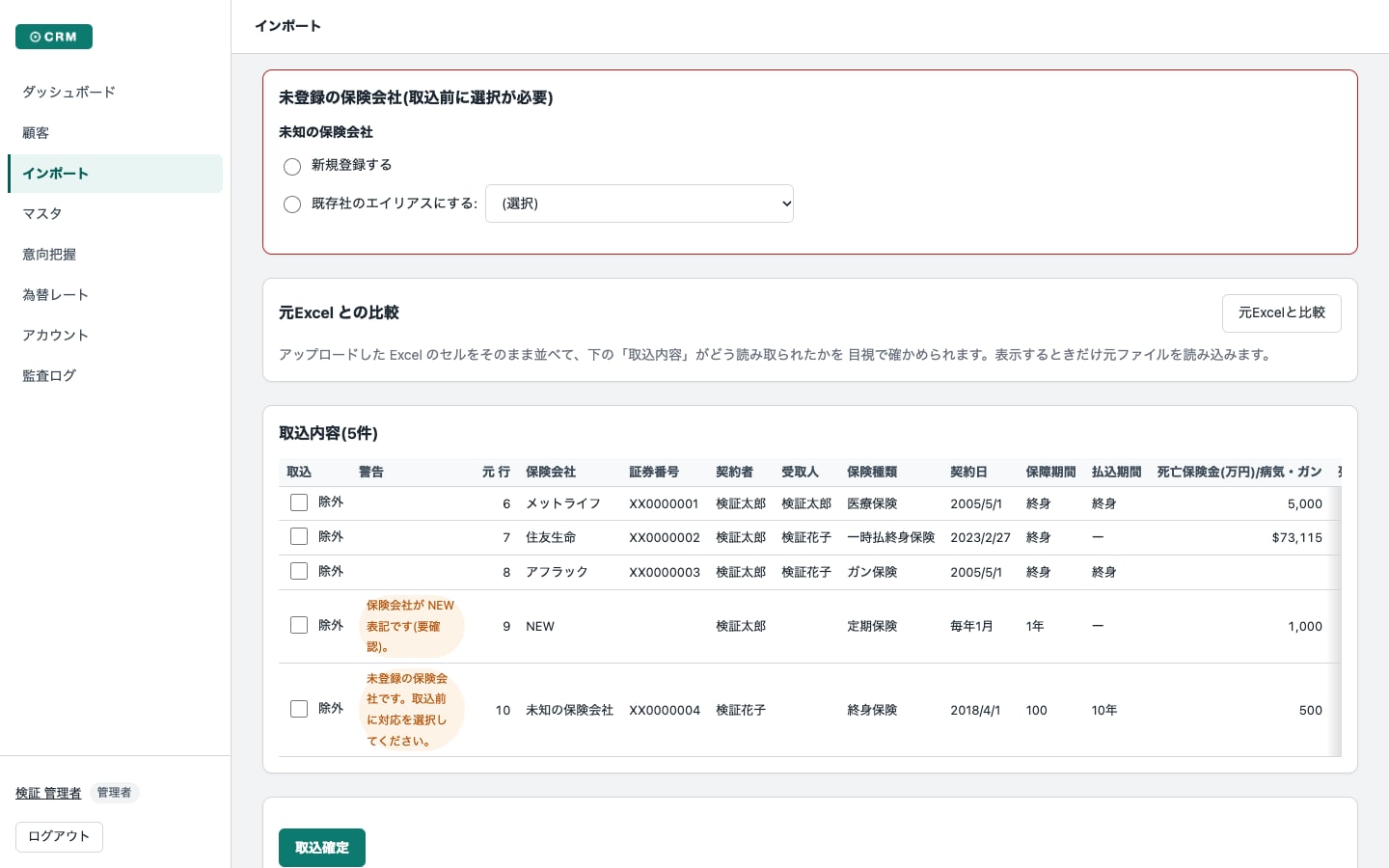Click the 定期保険 type cell
Screen dimensions: 1389x868
pos(872,626)
